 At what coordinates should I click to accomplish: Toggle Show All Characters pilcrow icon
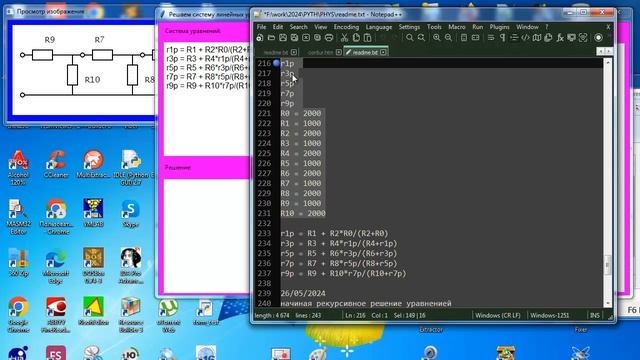tap(502, 38)
